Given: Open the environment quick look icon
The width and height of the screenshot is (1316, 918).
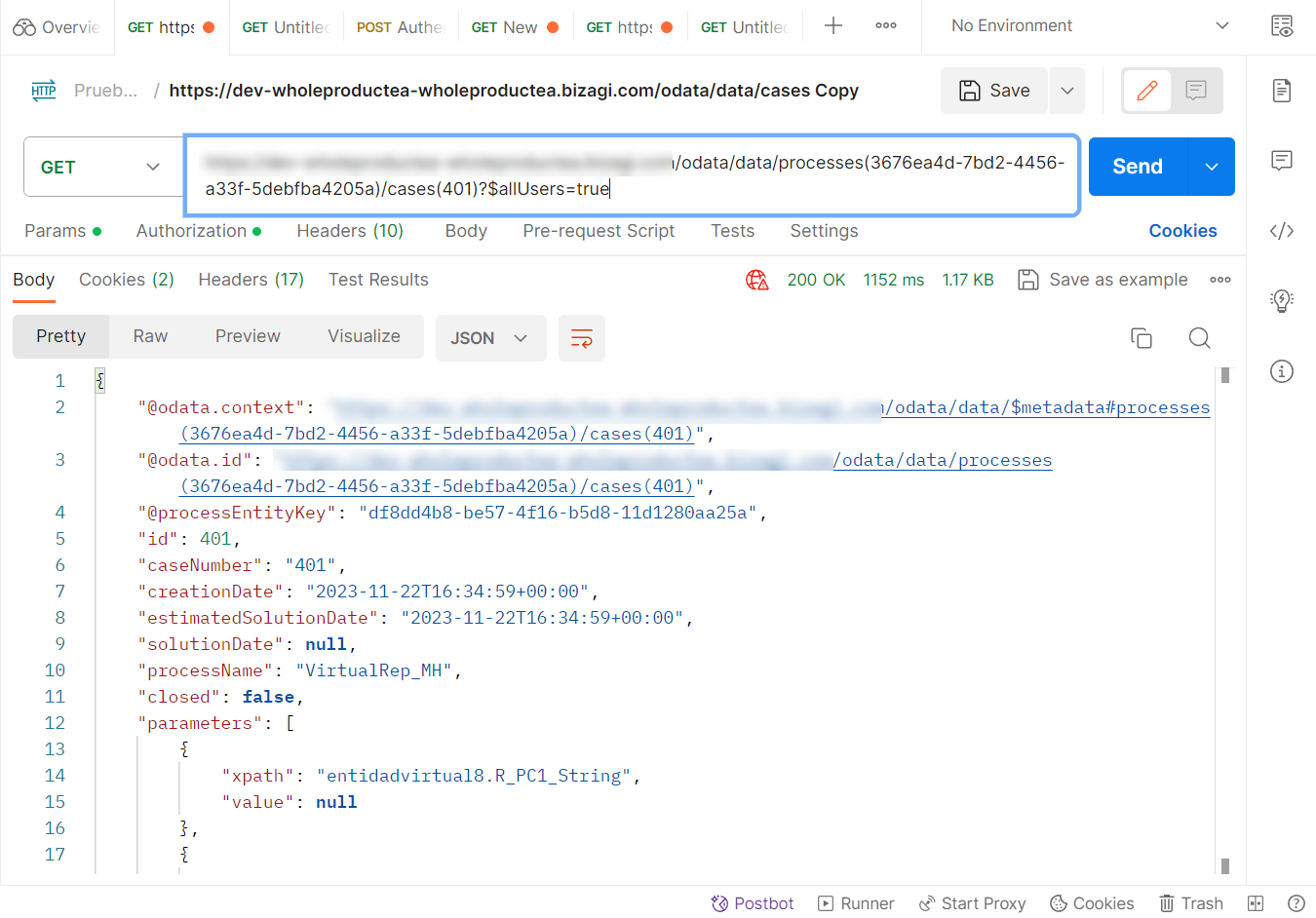Looking at the screenshot, I should click(1282, 26).
